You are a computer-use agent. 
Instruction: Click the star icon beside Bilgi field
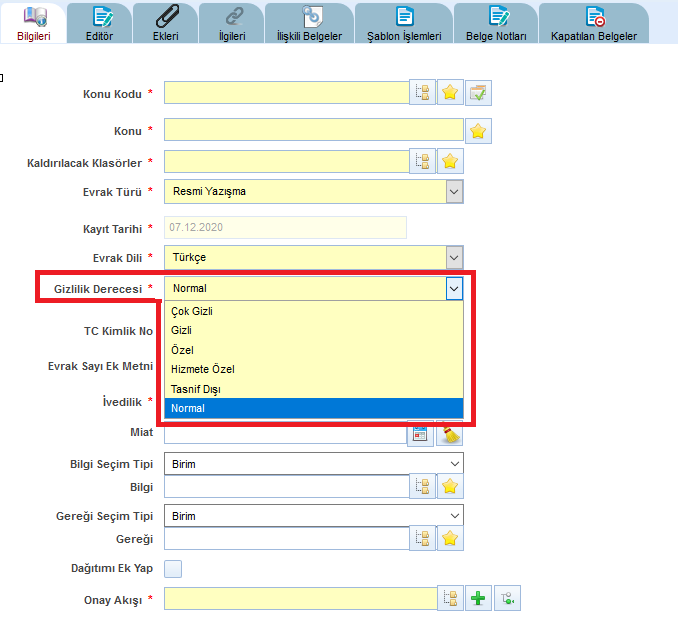coord(451,486)
